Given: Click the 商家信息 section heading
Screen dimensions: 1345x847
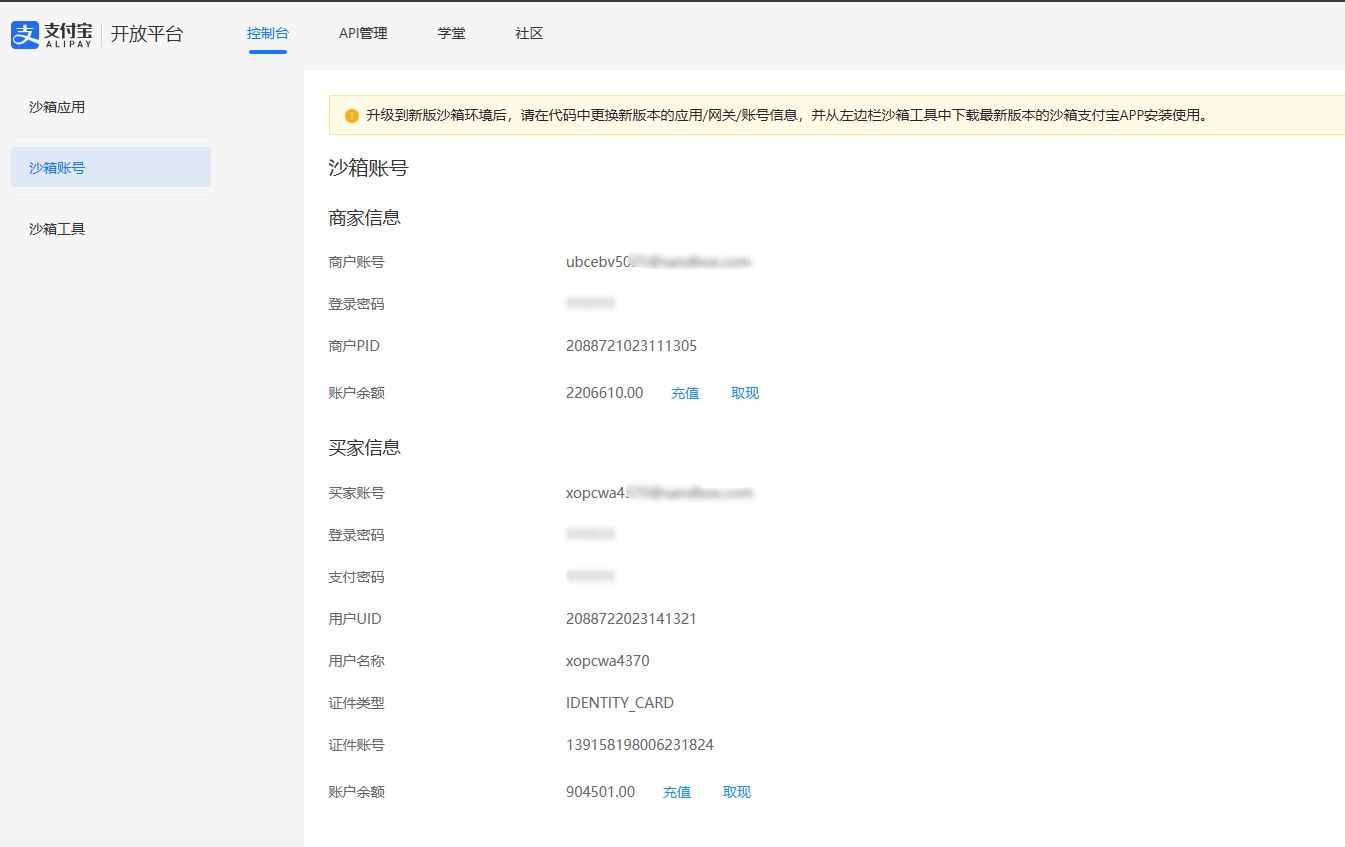Looking at the screenshot, I should tap(365, 218).
